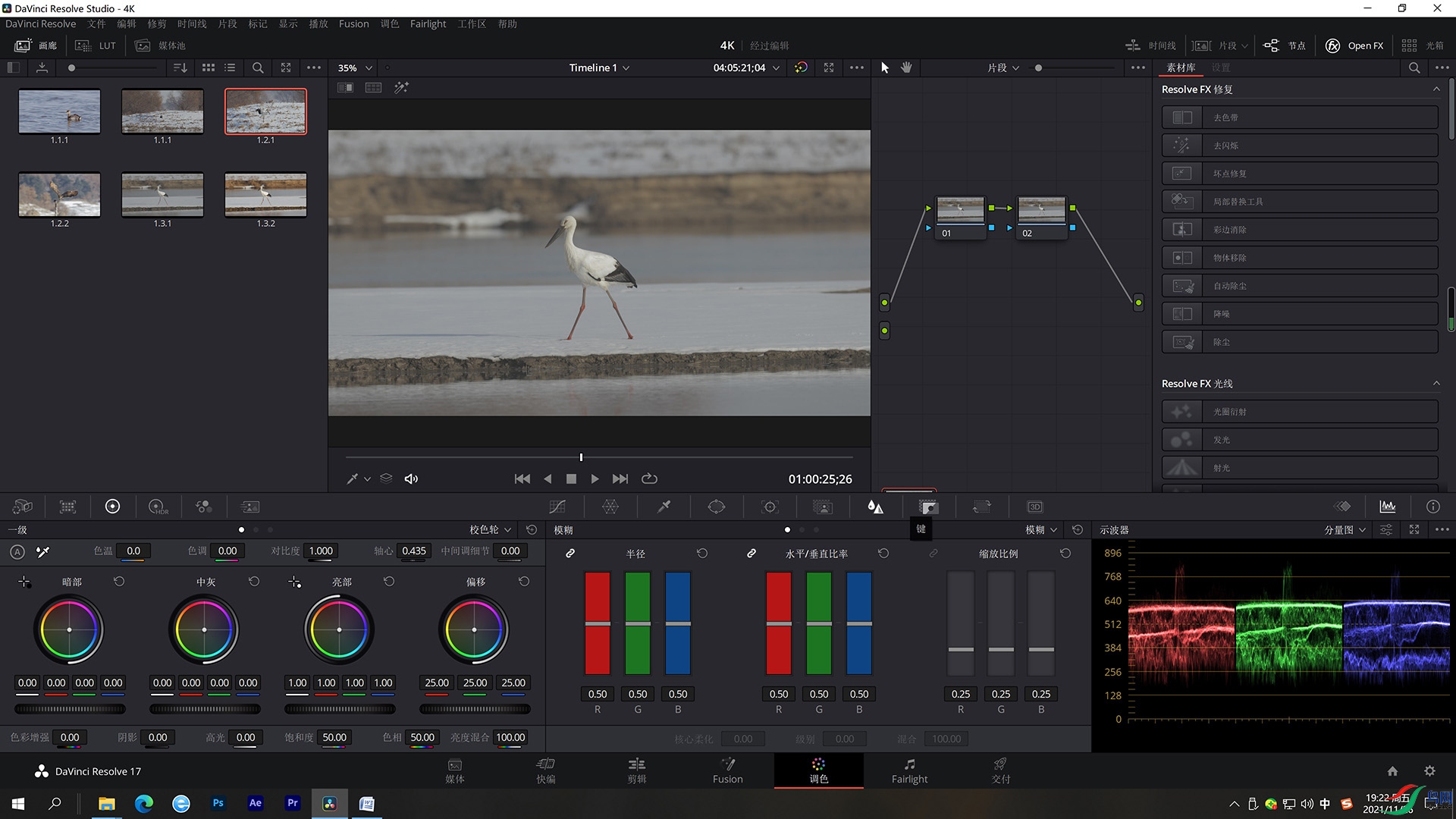
Task: Open the Curves palette icon
Action: coord(557,507)
